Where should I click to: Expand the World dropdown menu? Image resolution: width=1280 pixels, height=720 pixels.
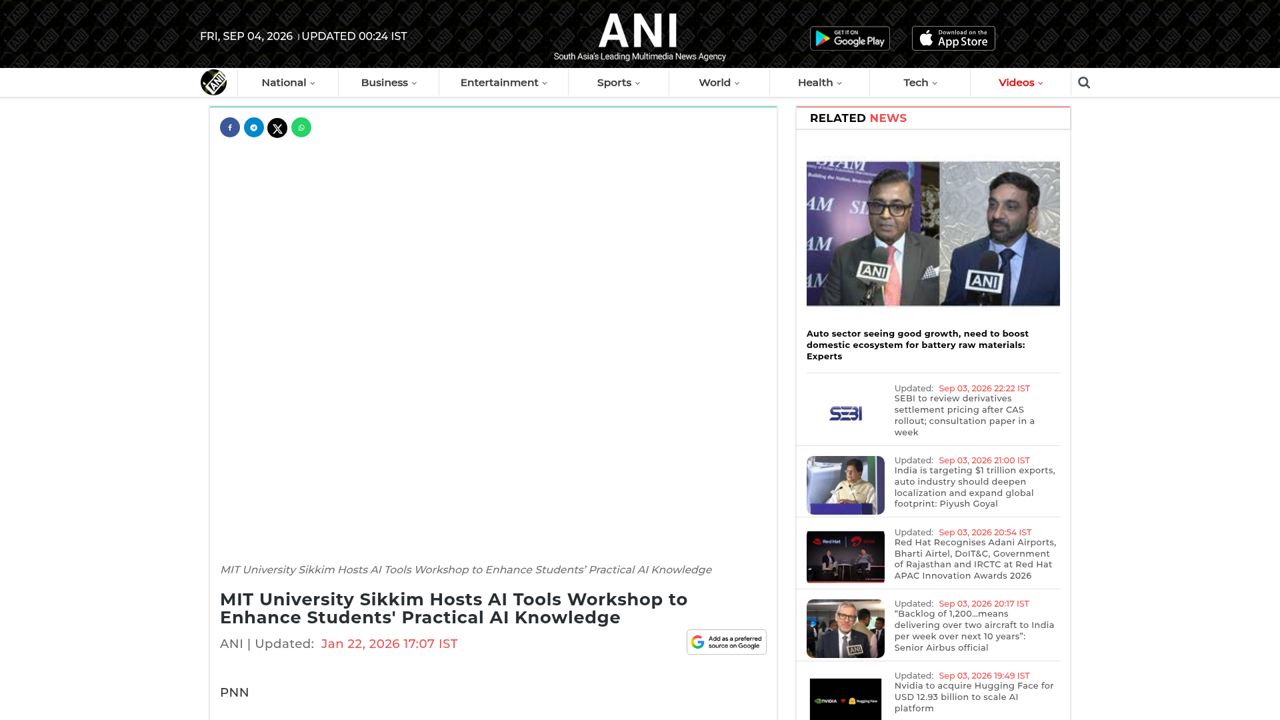719,83
